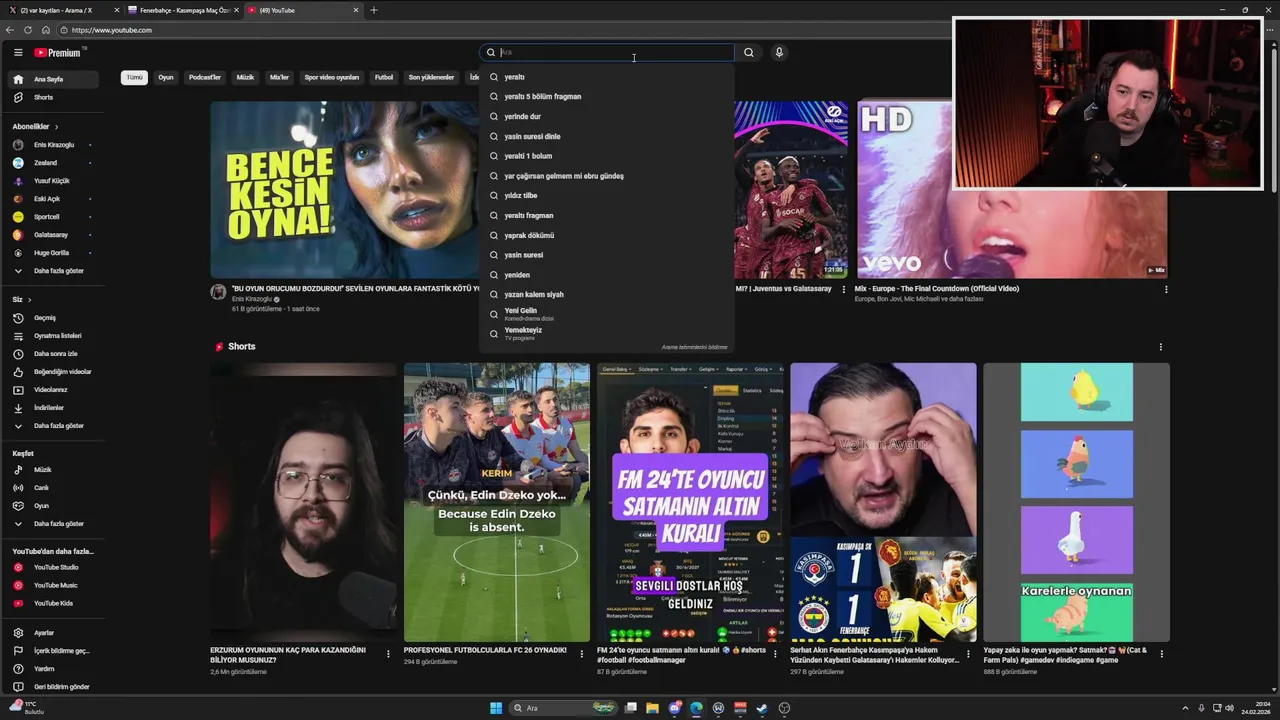Screen dimensions: 1280x720
Task: Click 'Arama tahminlerini bildirme' link
Action: 694,347
